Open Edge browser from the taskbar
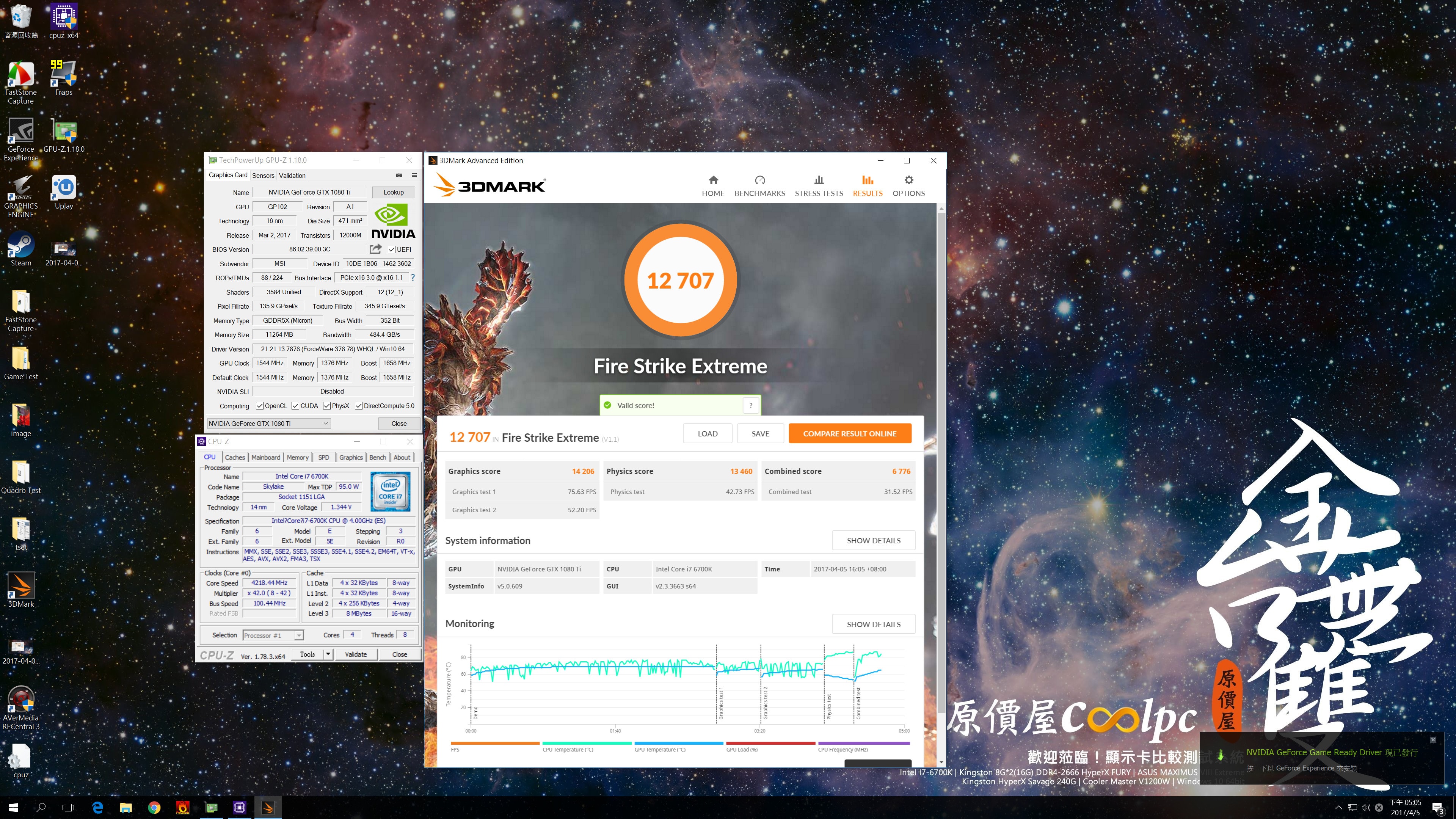1456x819 pixels. click(x=97, y=808)
